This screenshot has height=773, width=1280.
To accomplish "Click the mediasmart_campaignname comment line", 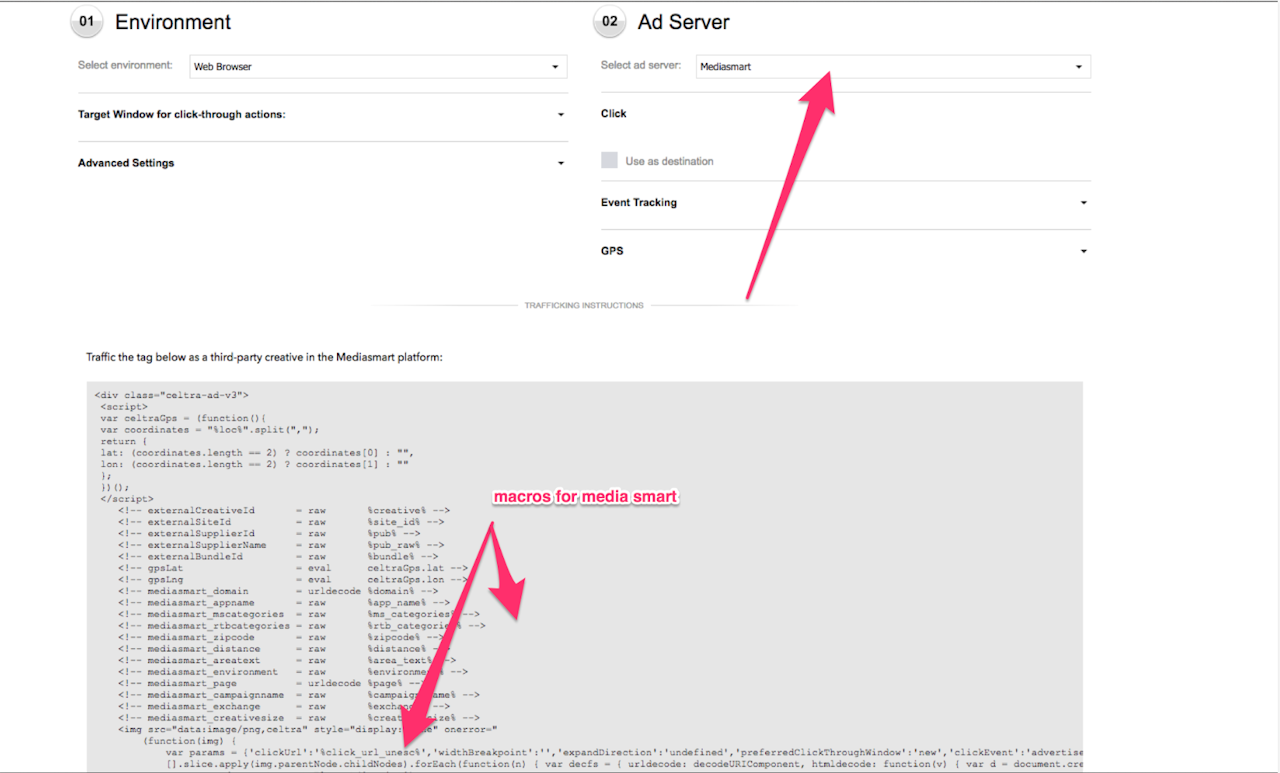I will pos(299,696).
